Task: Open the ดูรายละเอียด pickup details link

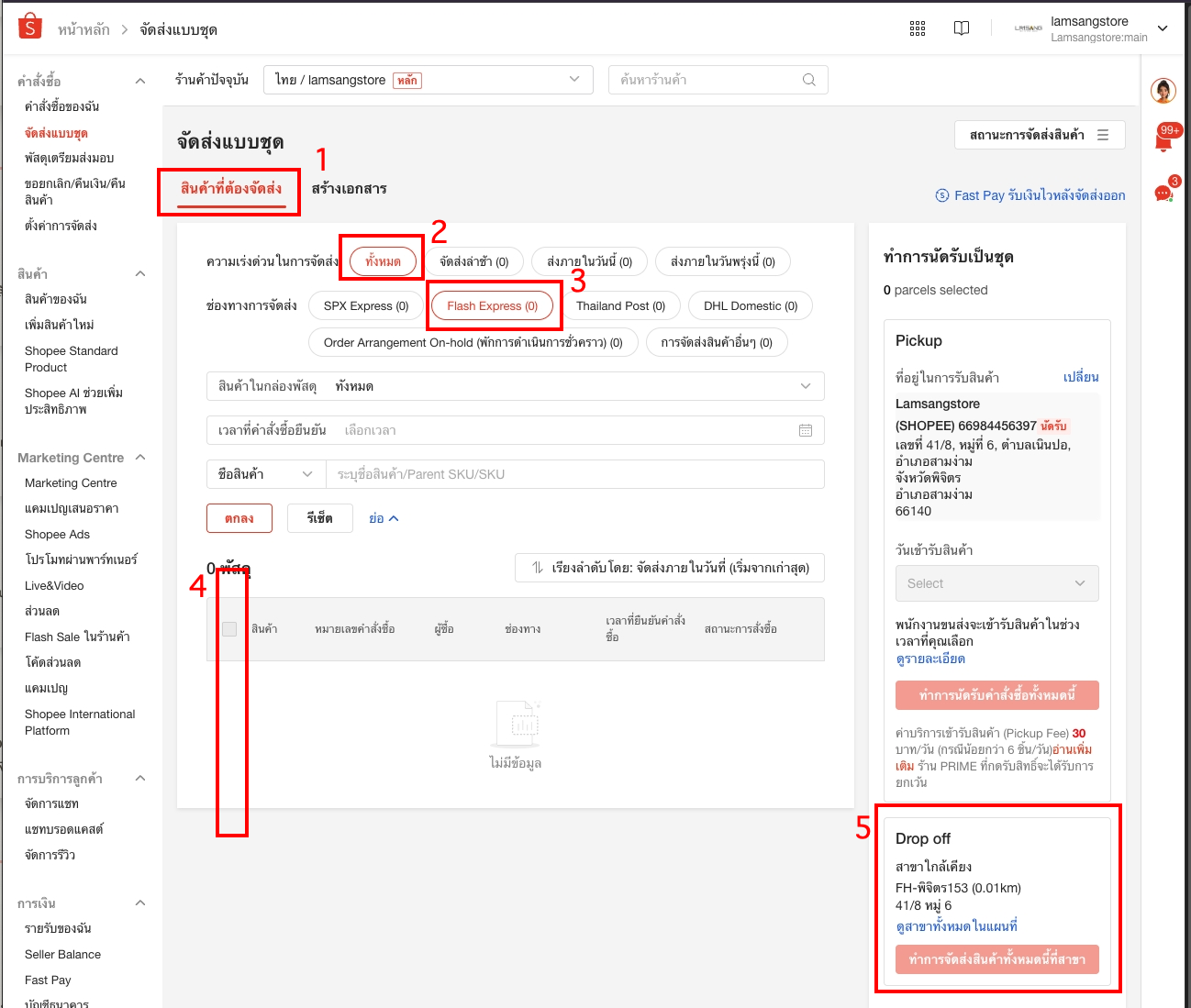Action: [930, 659]
